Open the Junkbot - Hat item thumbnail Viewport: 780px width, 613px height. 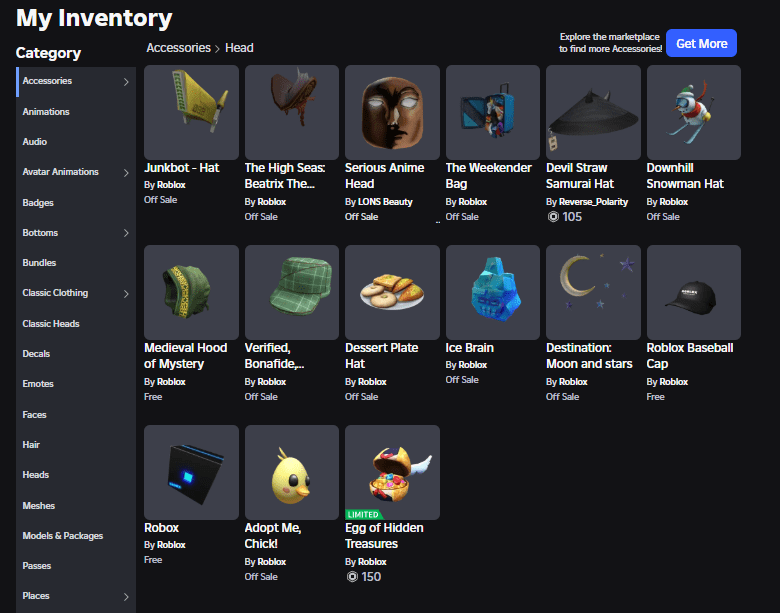coord(191,112)
